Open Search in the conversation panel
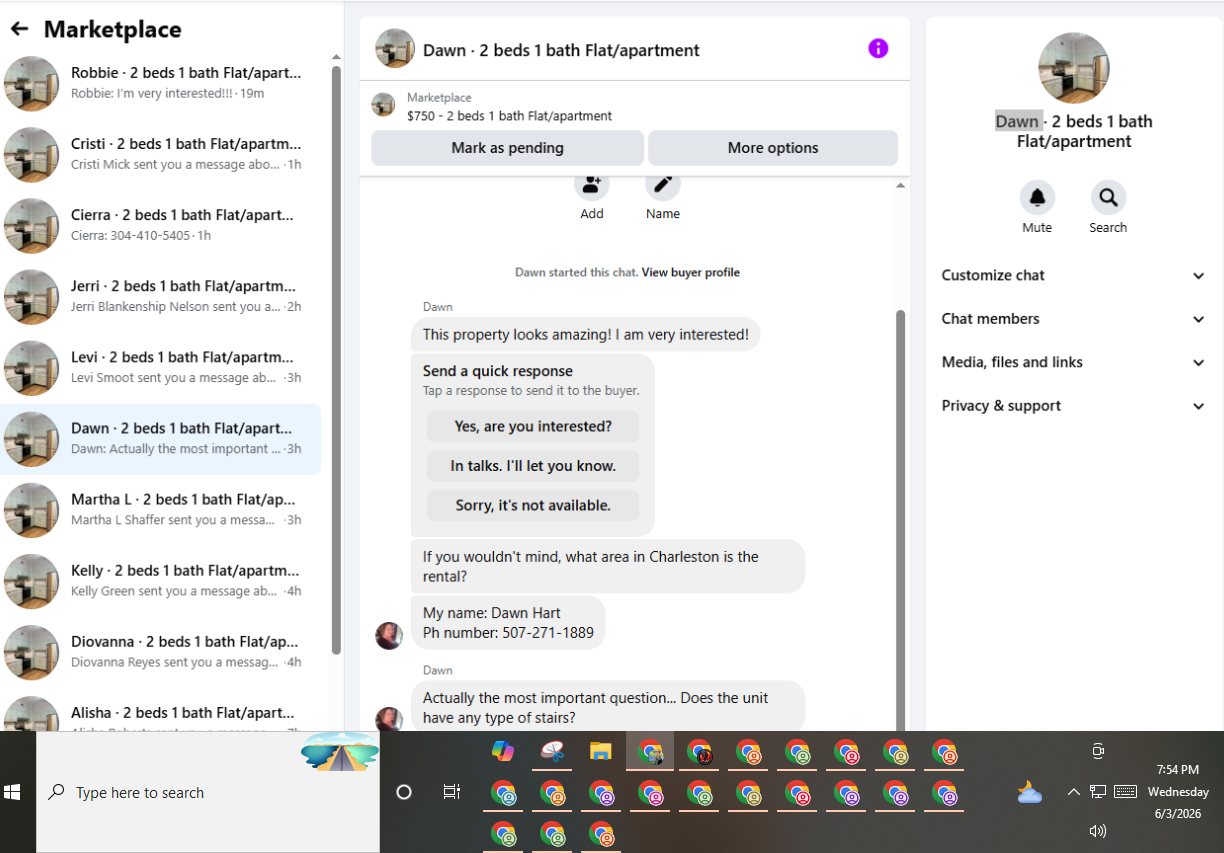Screen dimensions: 1224x853 pos(1108,198)
